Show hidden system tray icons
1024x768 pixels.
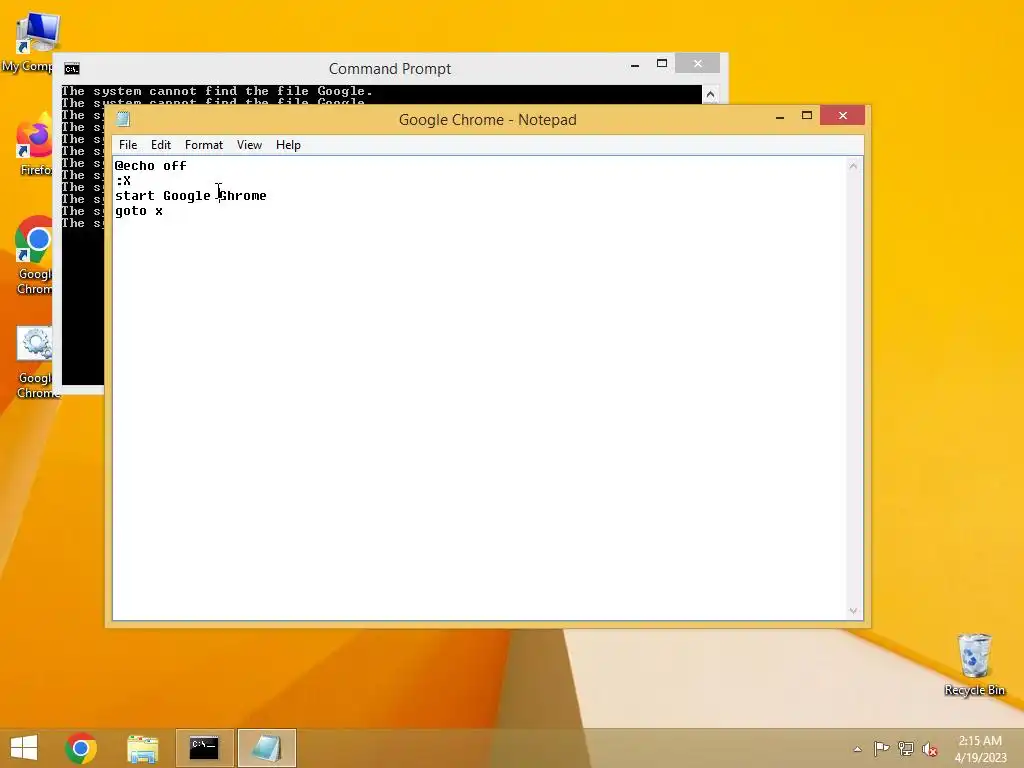click(x=857, y=749)
